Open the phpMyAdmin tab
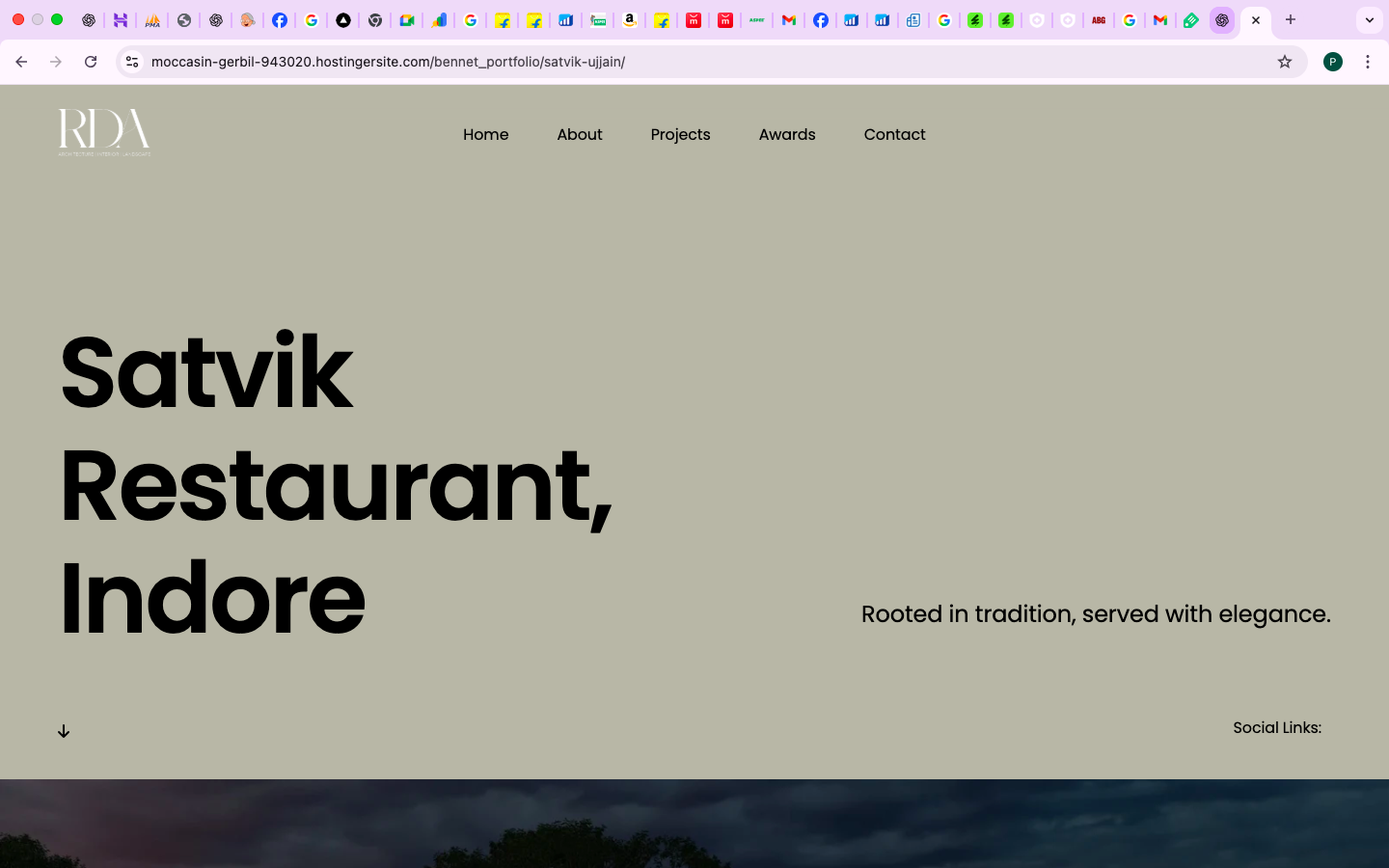The width and height of the screenshot is (1389, 868). pos(152,20)
